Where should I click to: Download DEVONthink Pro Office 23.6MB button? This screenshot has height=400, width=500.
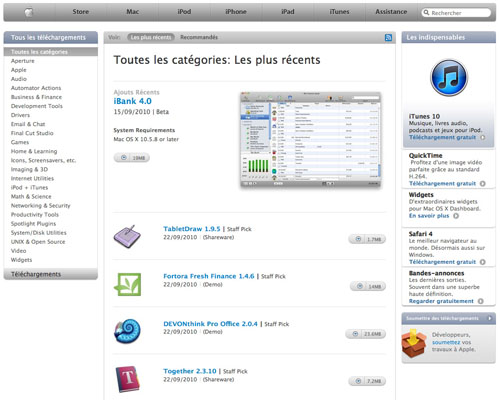click(366, 334)
